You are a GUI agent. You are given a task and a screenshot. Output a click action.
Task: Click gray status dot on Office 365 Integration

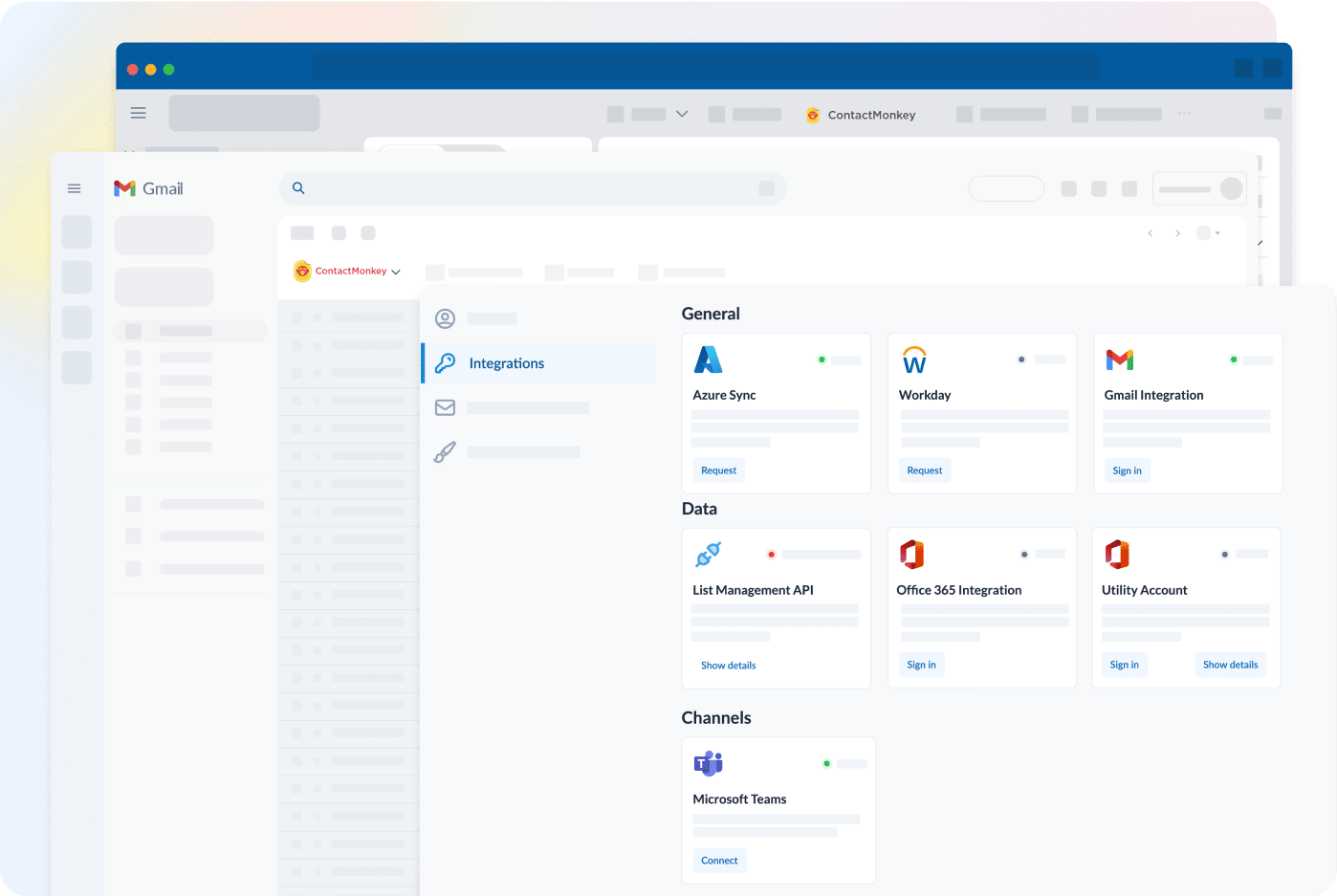coord(1024,555)
